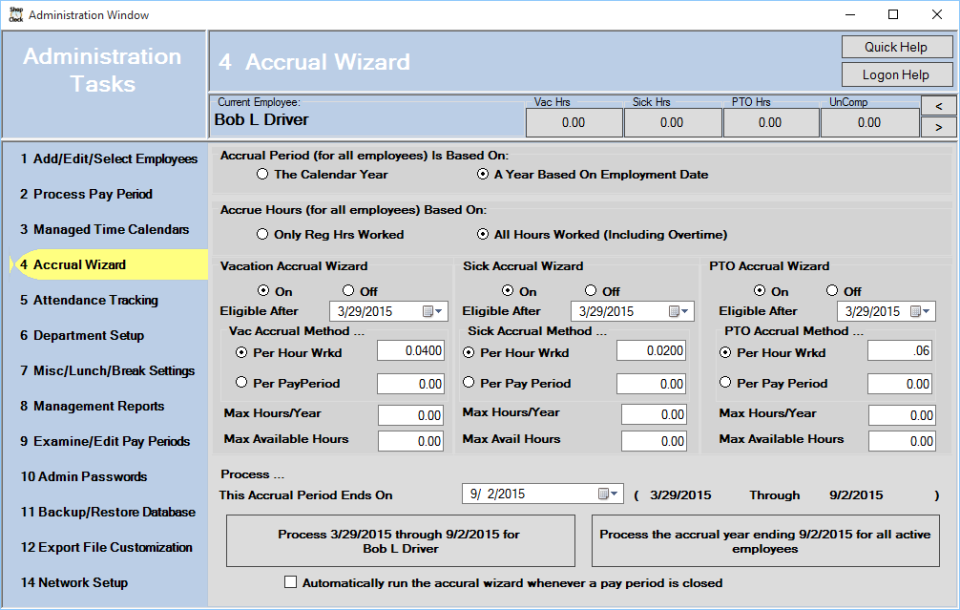Select Sick Per Pay Period method
This screenshot has height=610, width=960.
coord(468,382)
